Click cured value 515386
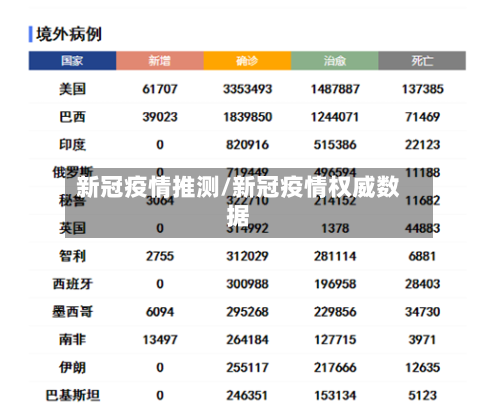 click(x=335, y=145)
